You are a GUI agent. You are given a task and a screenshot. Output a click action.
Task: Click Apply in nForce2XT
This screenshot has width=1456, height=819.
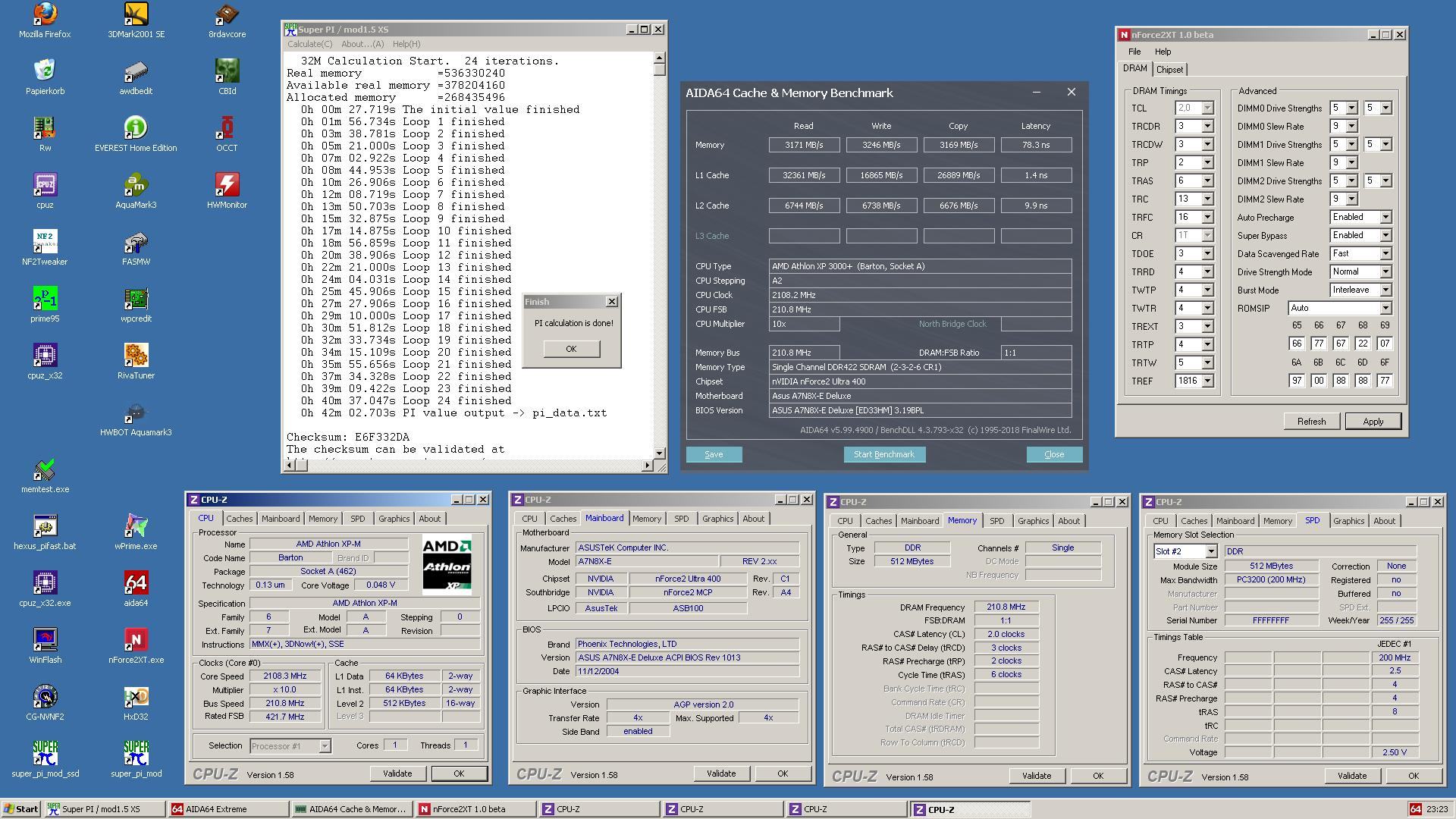click(1373, 422)
